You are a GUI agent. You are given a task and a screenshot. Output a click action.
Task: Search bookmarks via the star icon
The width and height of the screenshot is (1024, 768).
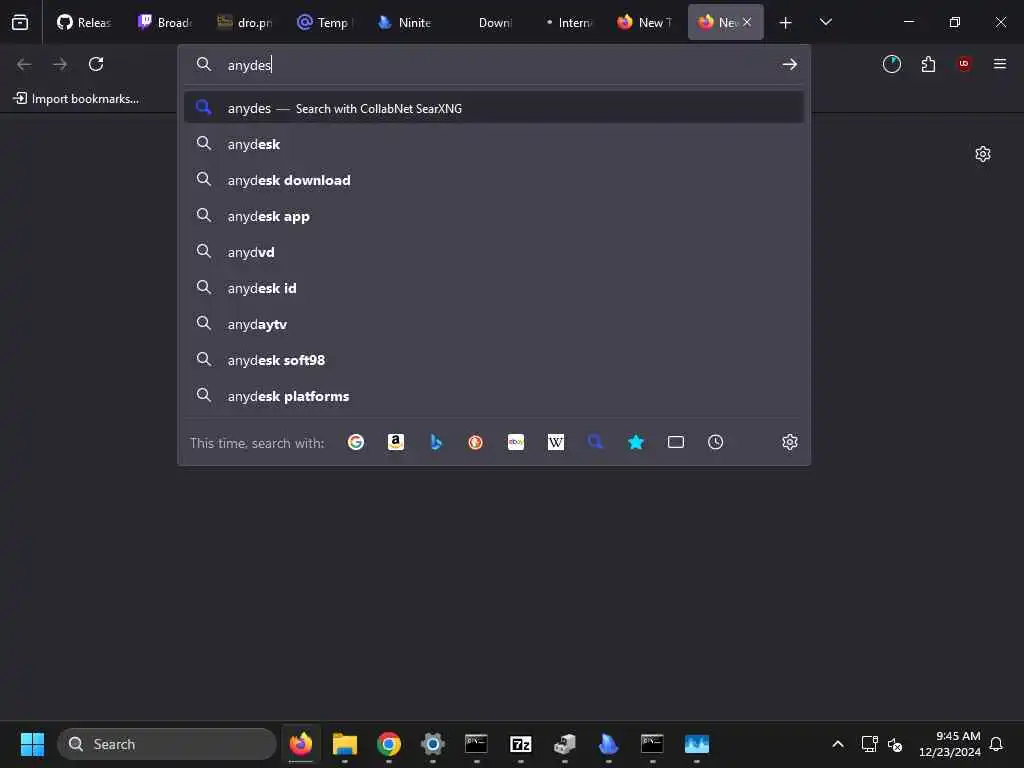[x=635, y=442]
